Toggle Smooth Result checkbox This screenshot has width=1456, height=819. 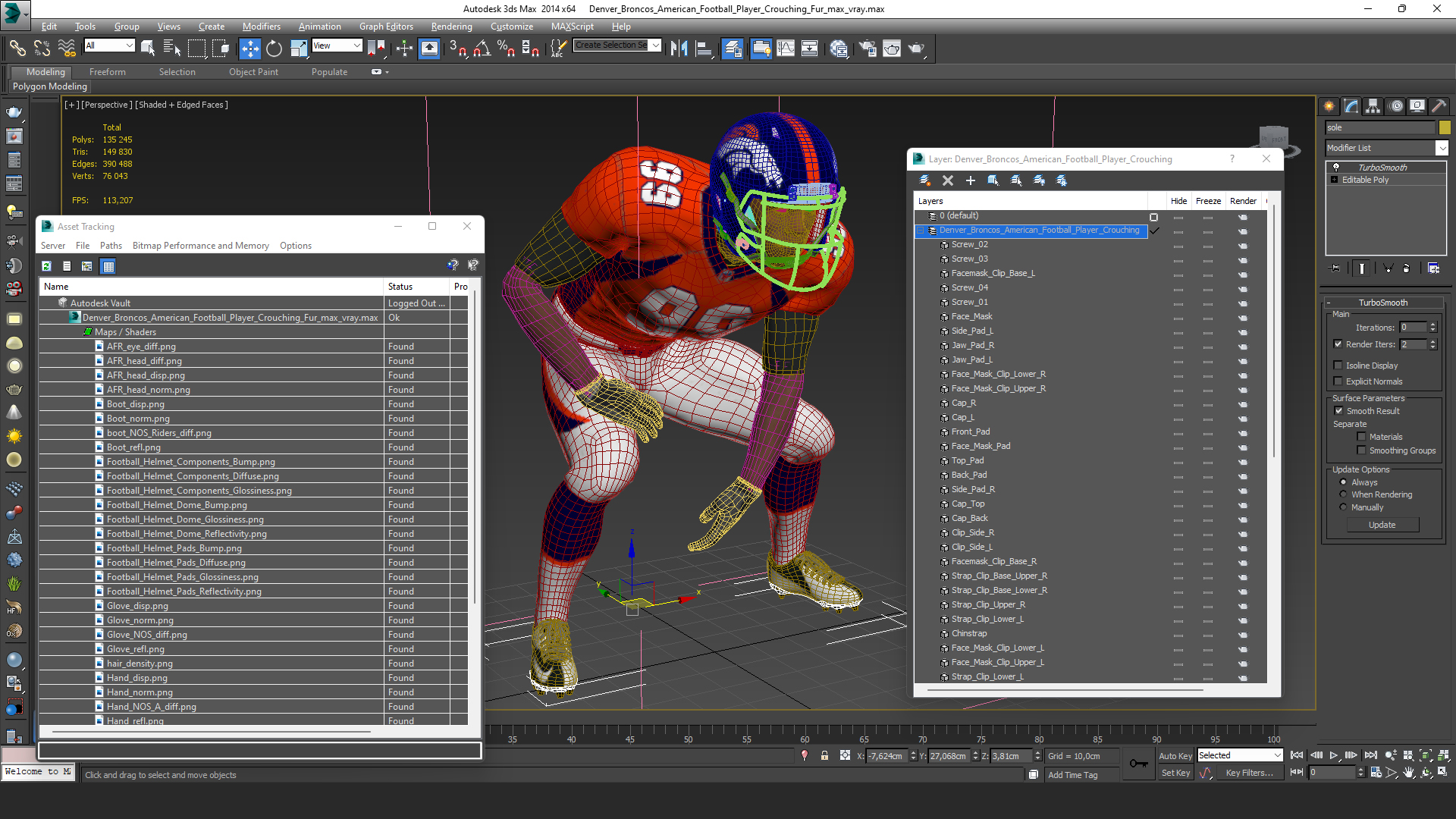tap(1338, 410)
